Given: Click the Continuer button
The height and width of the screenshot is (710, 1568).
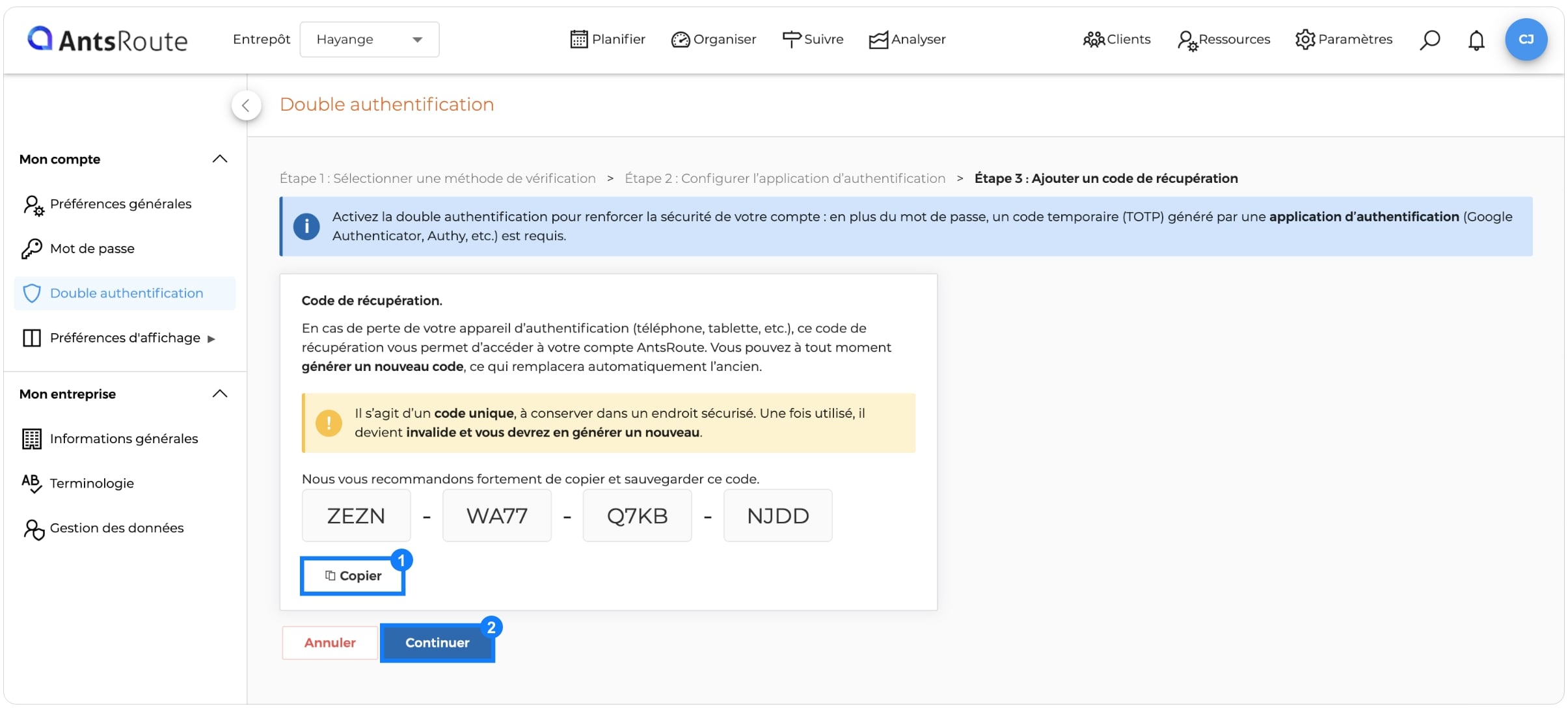Looking at the screenshot, I should [437, 643].
